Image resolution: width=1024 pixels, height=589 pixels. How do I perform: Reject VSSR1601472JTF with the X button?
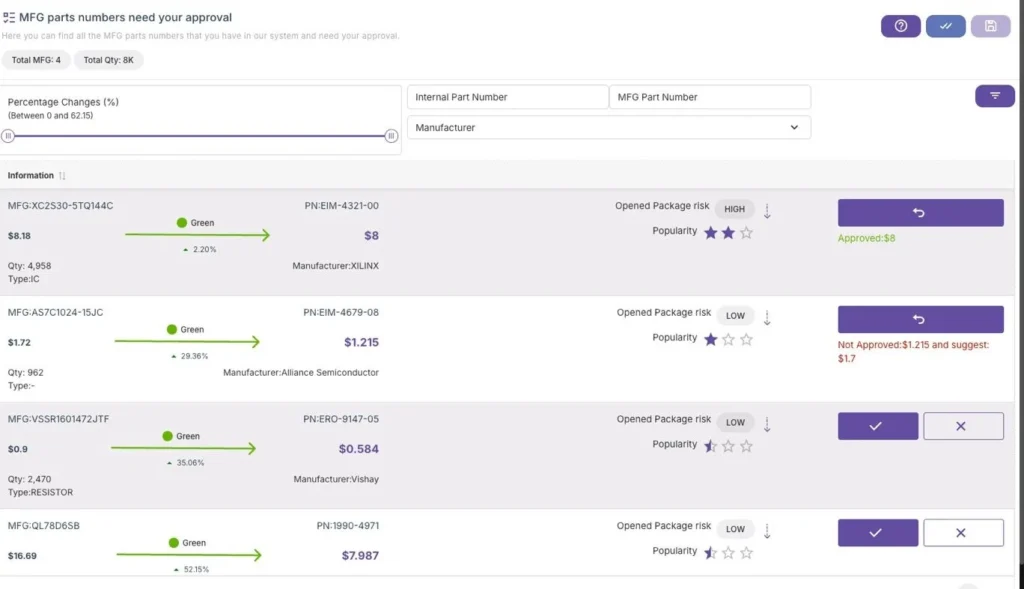pos(962,426)
